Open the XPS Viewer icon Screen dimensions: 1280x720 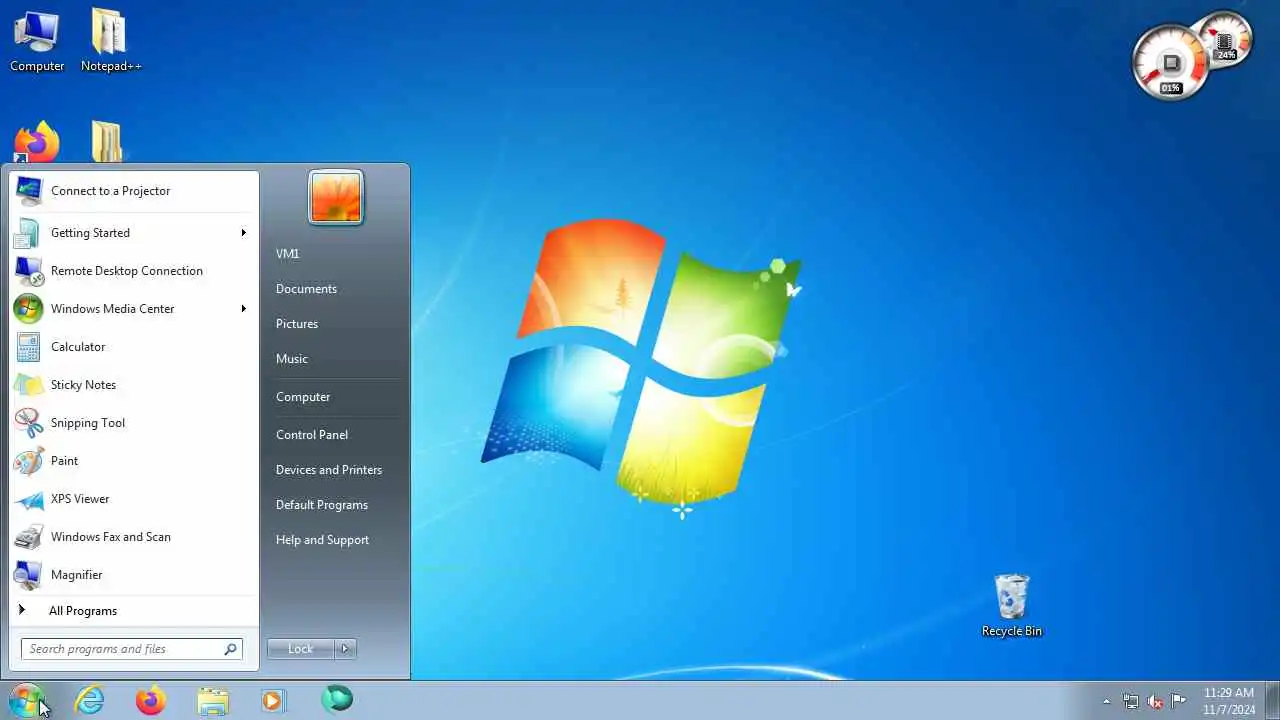click(x=28, y=499)
